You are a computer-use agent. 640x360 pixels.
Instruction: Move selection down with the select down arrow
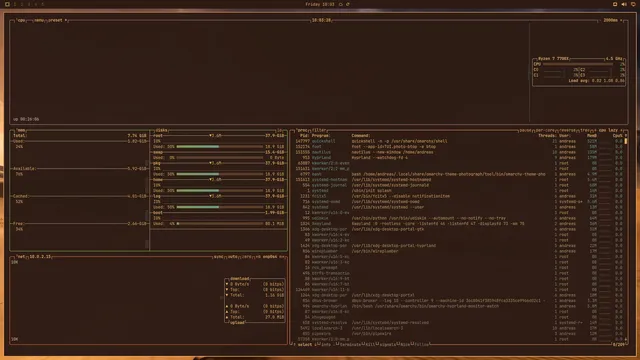[315, 344]
